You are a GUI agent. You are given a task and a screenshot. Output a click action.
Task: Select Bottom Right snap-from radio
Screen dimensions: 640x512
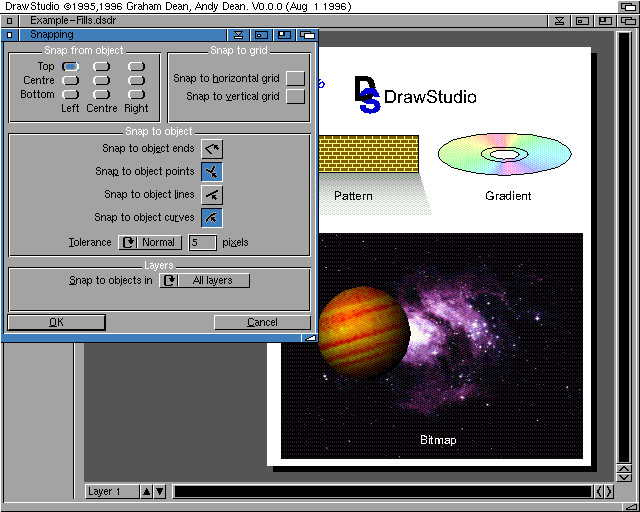[x=136, y=94]
